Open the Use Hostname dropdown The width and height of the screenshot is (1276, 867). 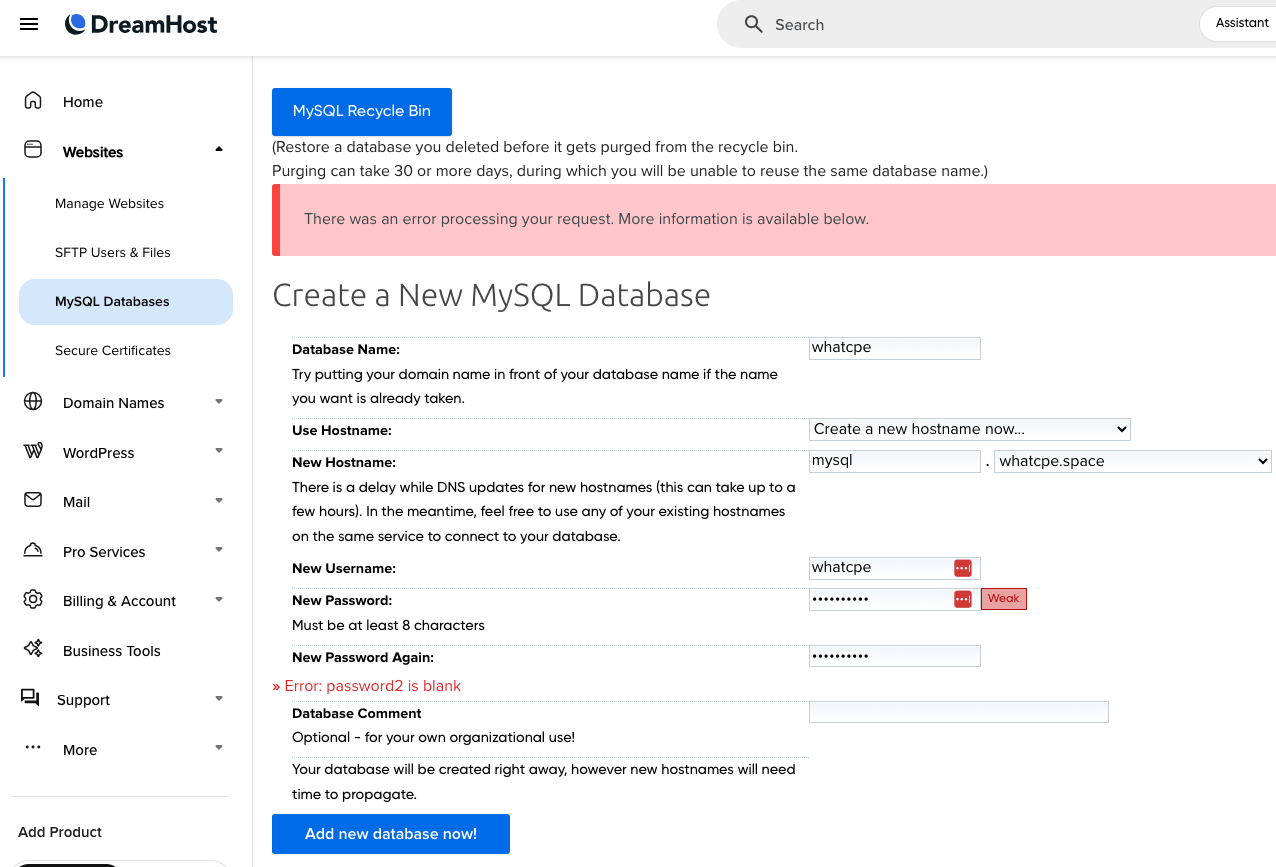point(969,429)
